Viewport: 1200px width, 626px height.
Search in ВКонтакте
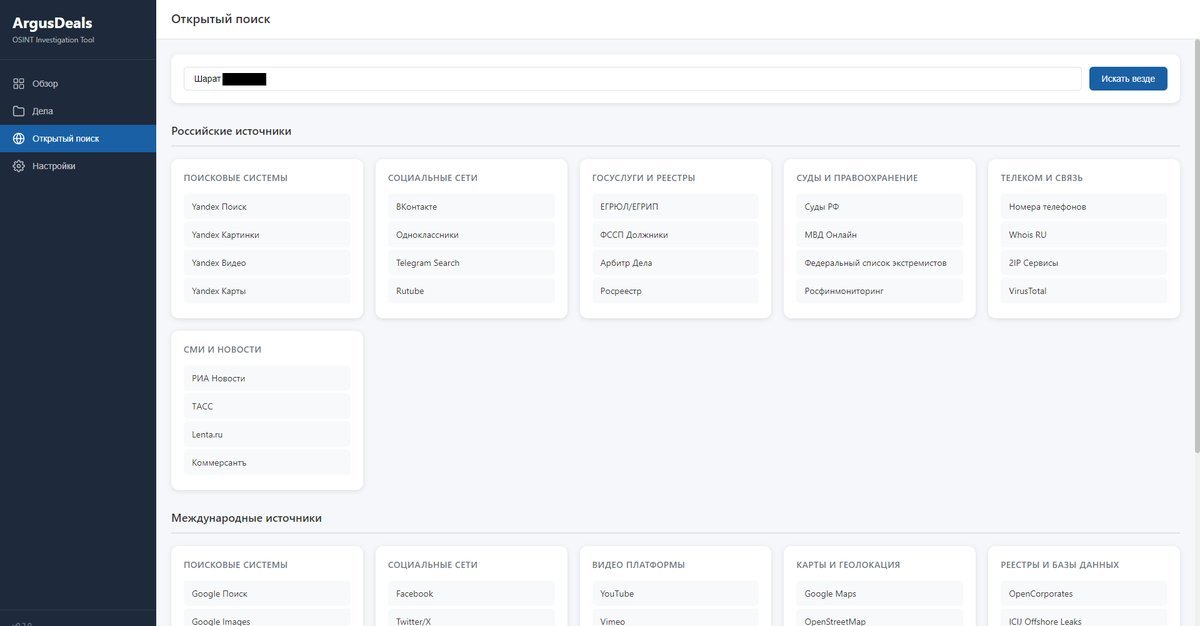pos(470,207)
